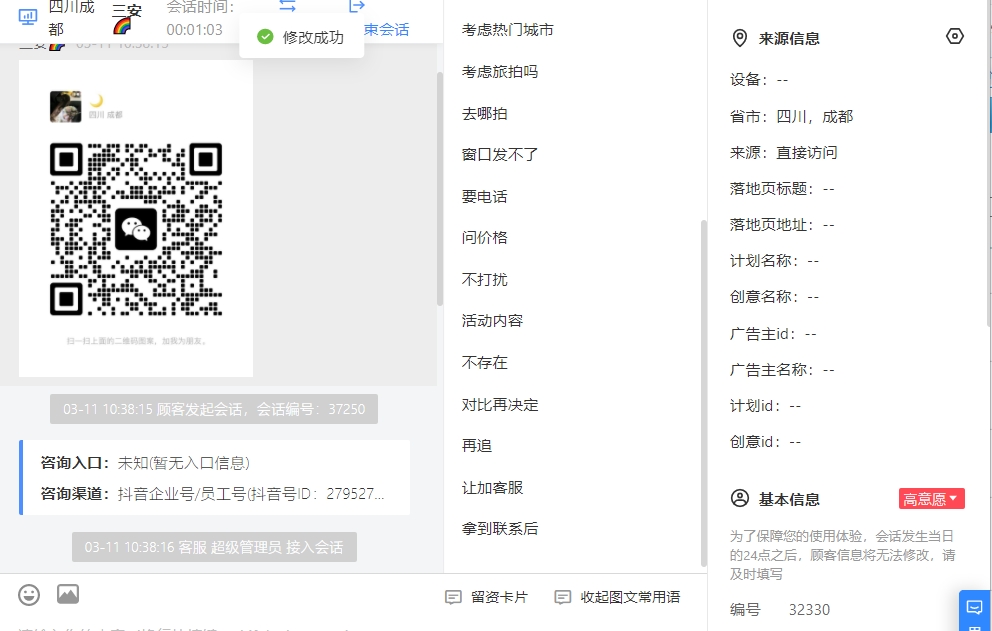The height and width of the screenshot is (631, 992).
Task: Click the person icon next to 基本信息
Action: tap(740, 499)
